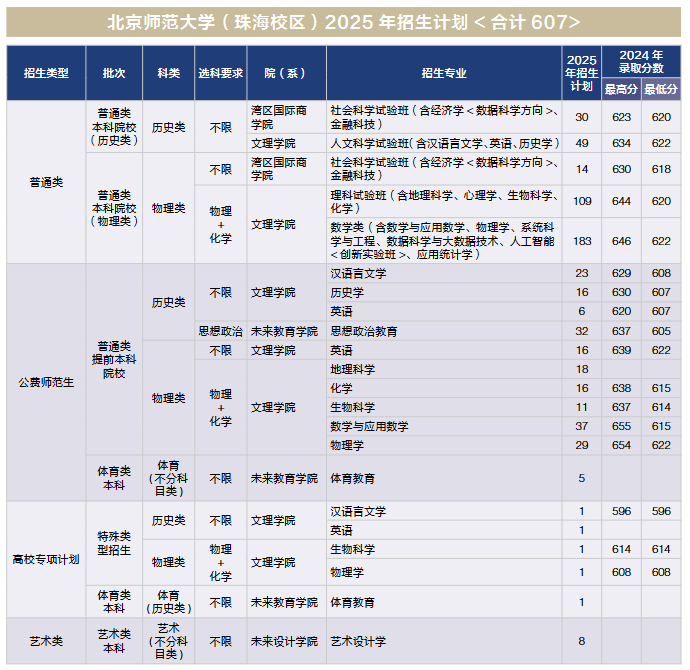Select the 人文科学试验班 major row
Screen dimensions: 690x670
tap(444, 143)
